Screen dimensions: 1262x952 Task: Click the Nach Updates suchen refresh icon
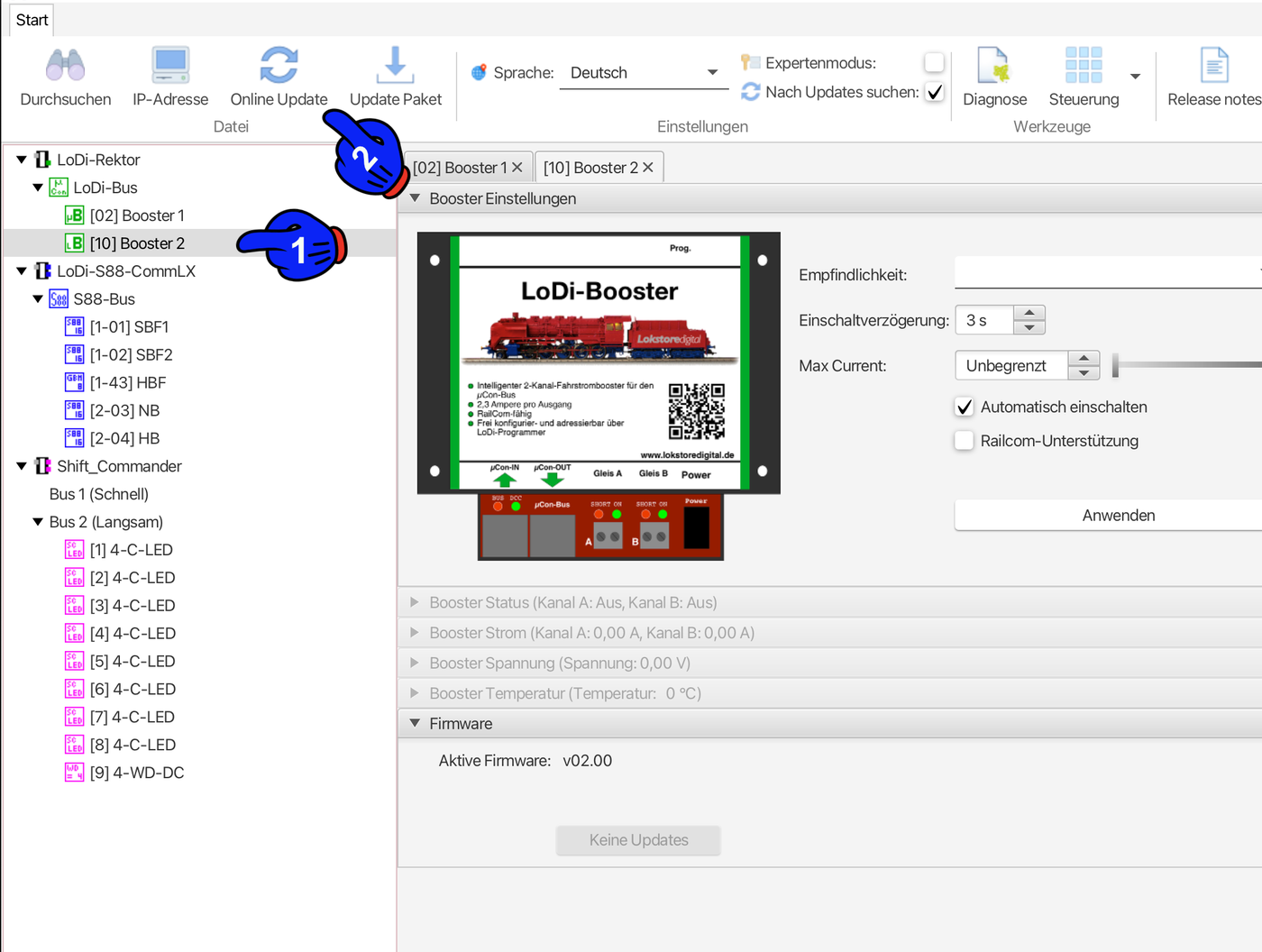tap(751, 92)
